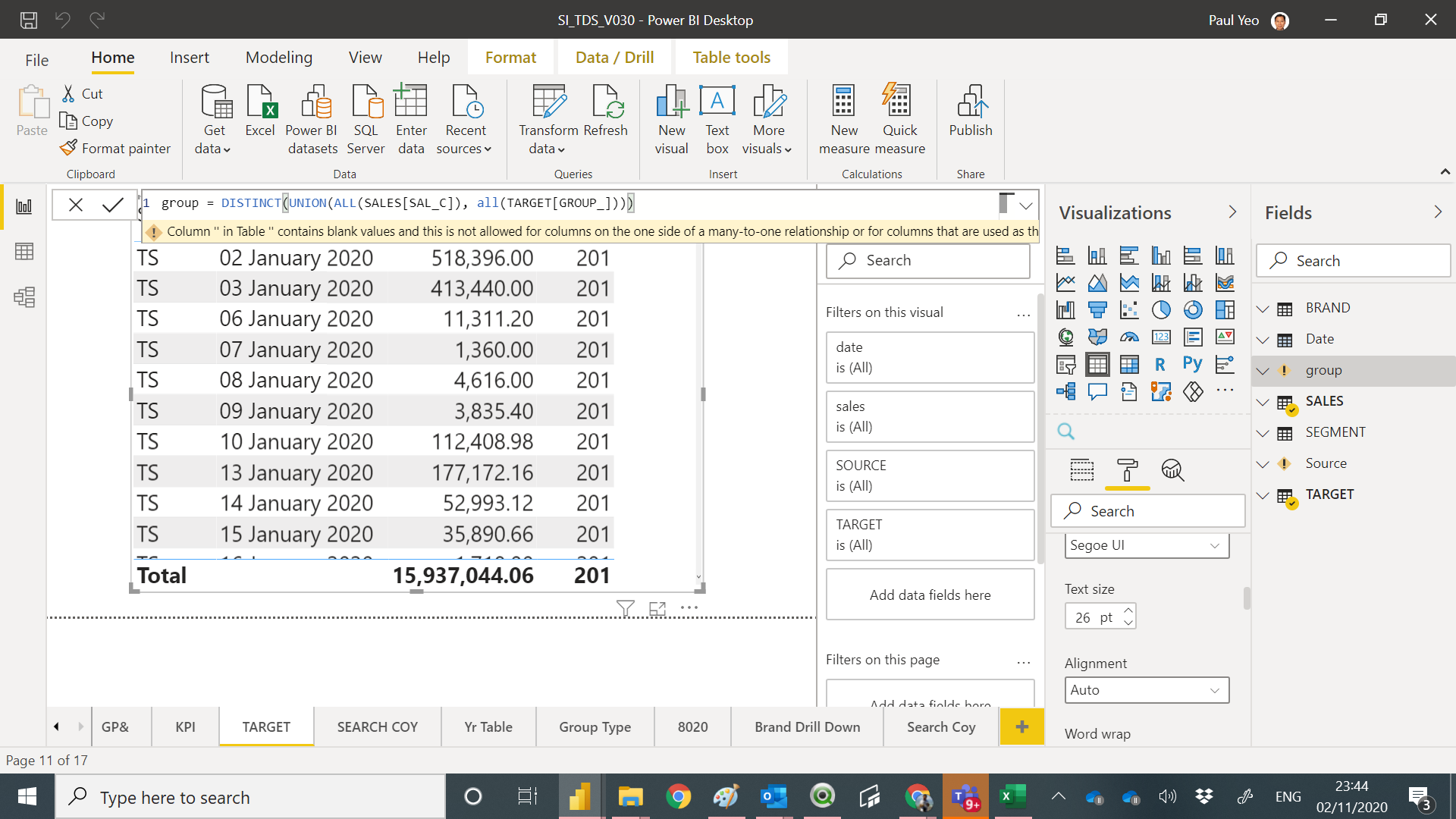Image resolution: width=1456 pixels, height=819 pixels.
Task: Switch to Brand Drill Down page
Action: pyautogui.click(x=807, y=726)
